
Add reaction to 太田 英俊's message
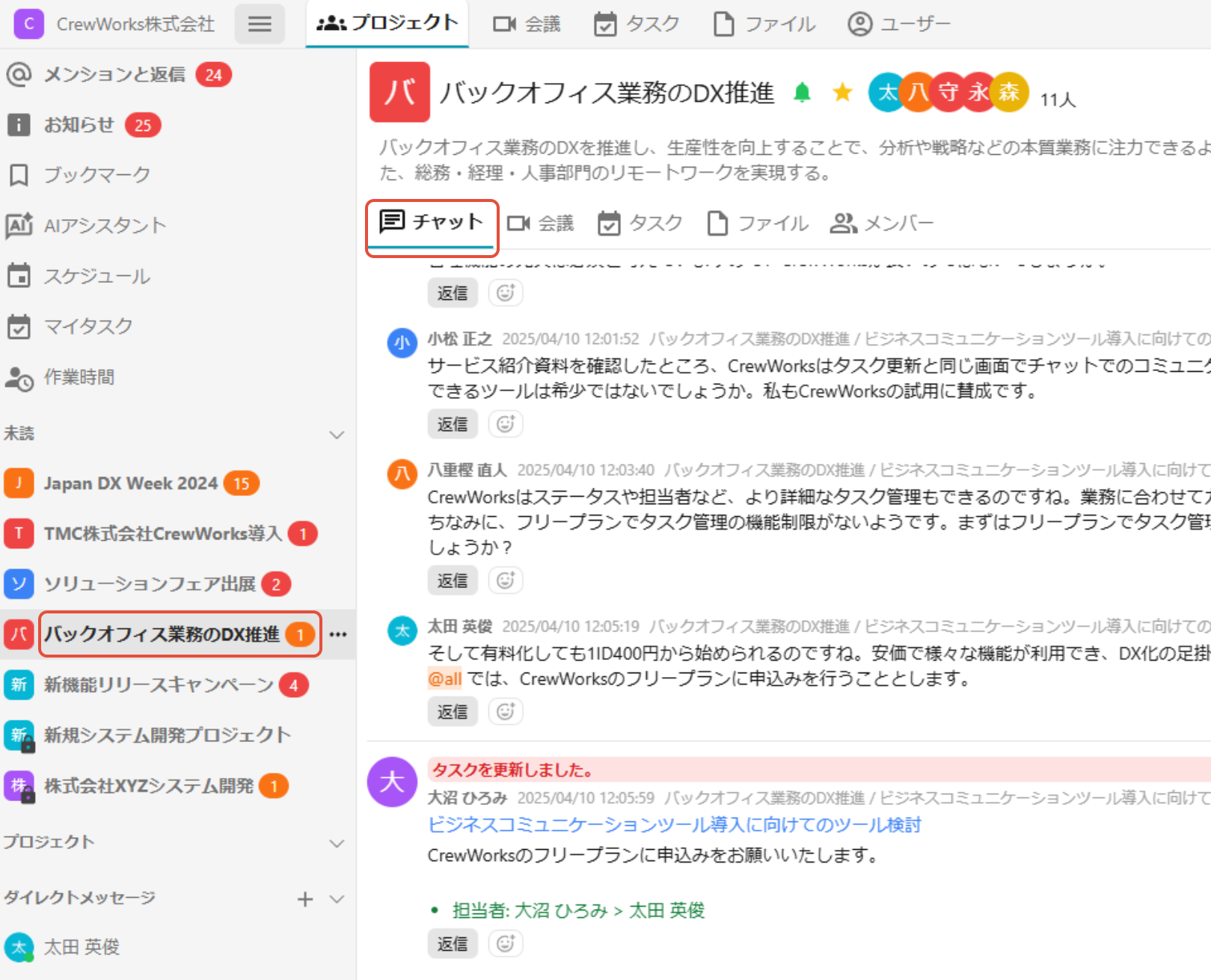coord(506,711)
